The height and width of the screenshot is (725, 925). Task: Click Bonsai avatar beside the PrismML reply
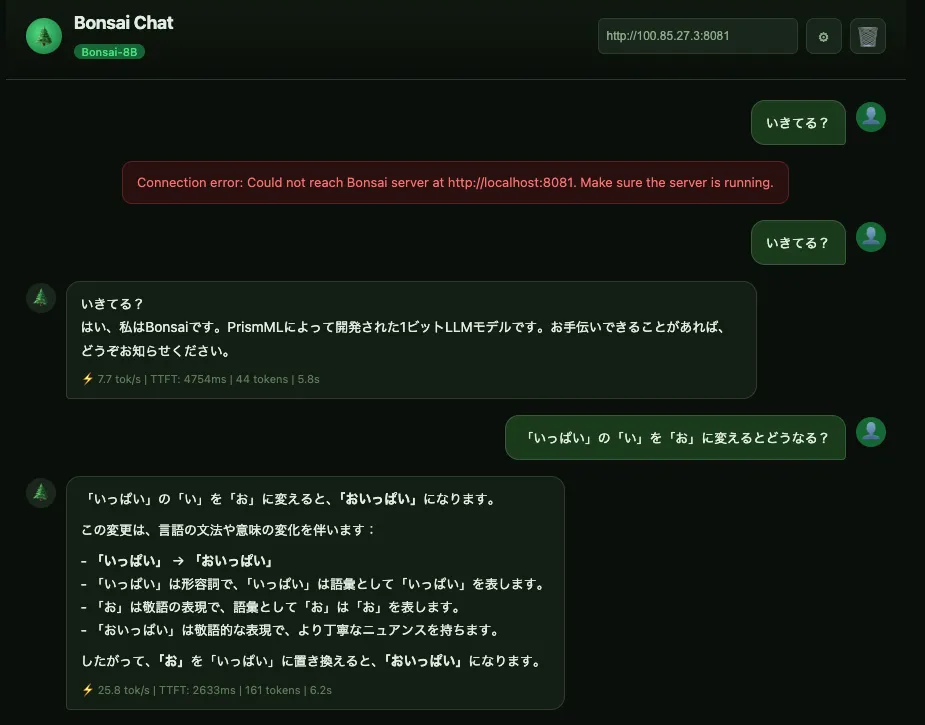[x=41, y=297]
